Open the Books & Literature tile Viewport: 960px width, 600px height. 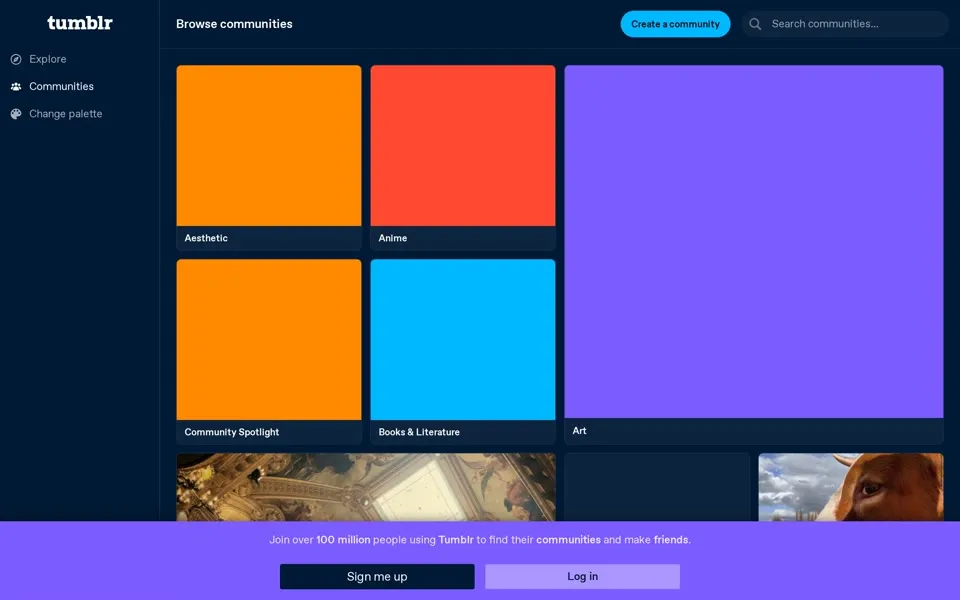pos(463,351)
